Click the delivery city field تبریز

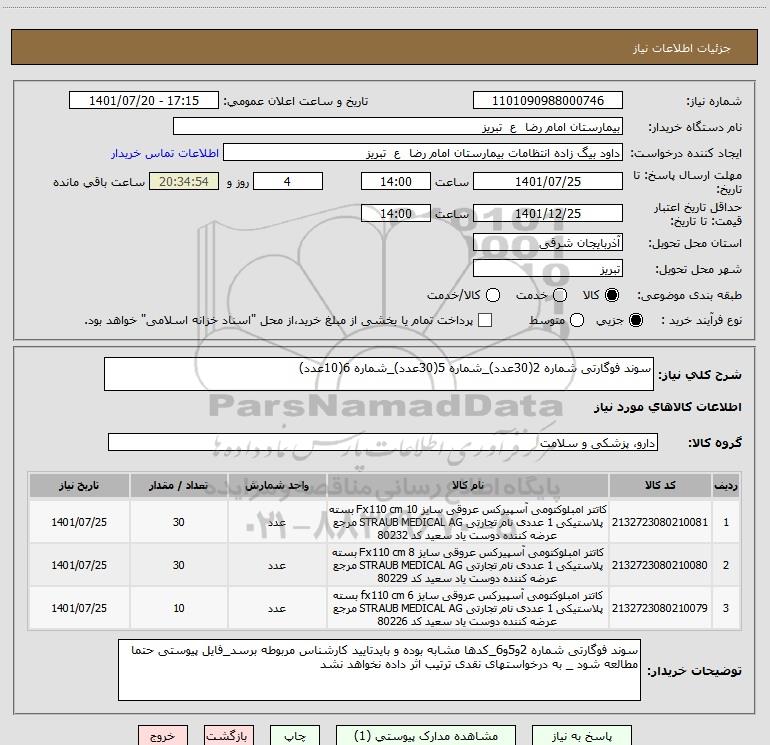(548, 269)
